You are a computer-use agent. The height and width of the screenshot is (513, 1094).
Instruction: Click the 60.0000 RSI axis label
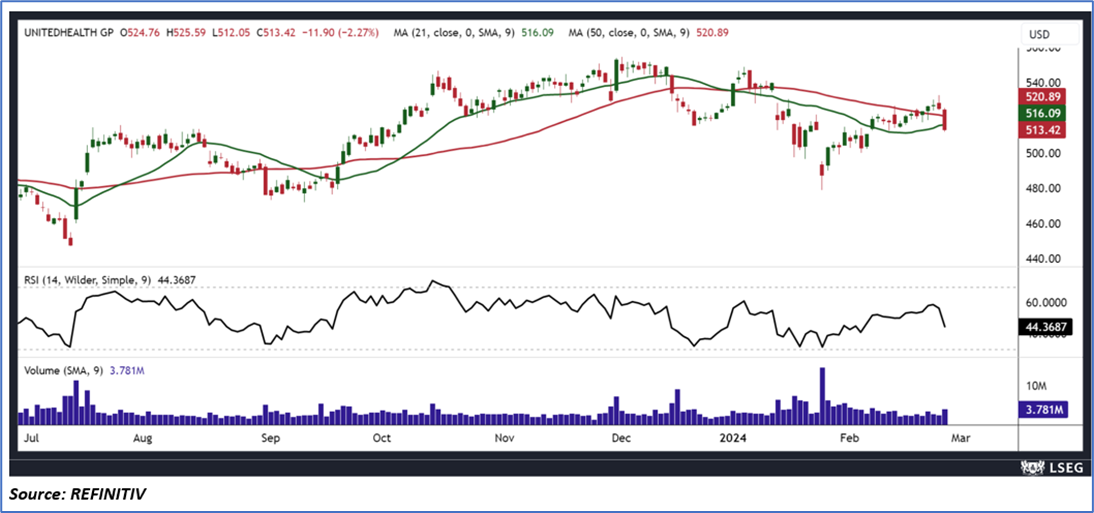[x=1046, y=304]
